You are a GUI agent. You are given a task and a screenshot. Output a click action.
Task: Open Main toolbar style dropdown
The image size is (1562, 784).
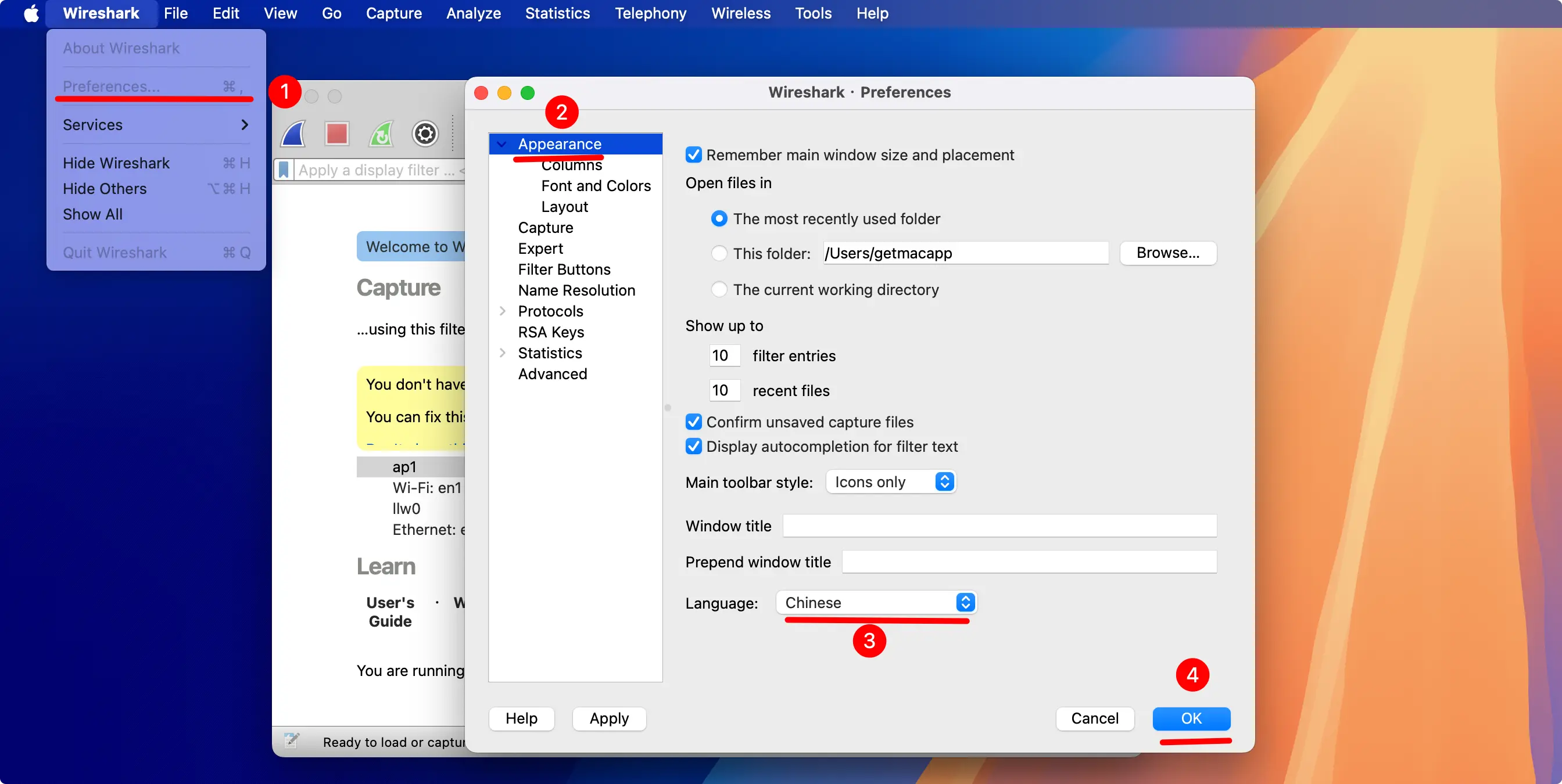click(x=891, y=482)
